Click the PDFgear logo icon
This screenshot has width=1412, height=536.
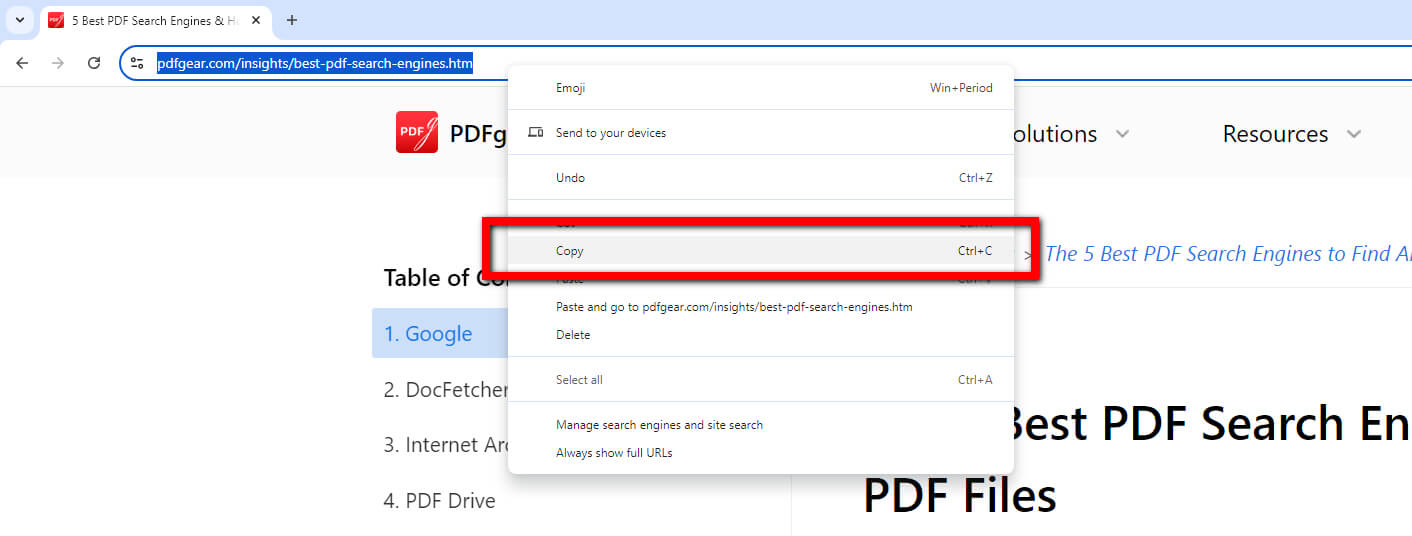point(417,132)
